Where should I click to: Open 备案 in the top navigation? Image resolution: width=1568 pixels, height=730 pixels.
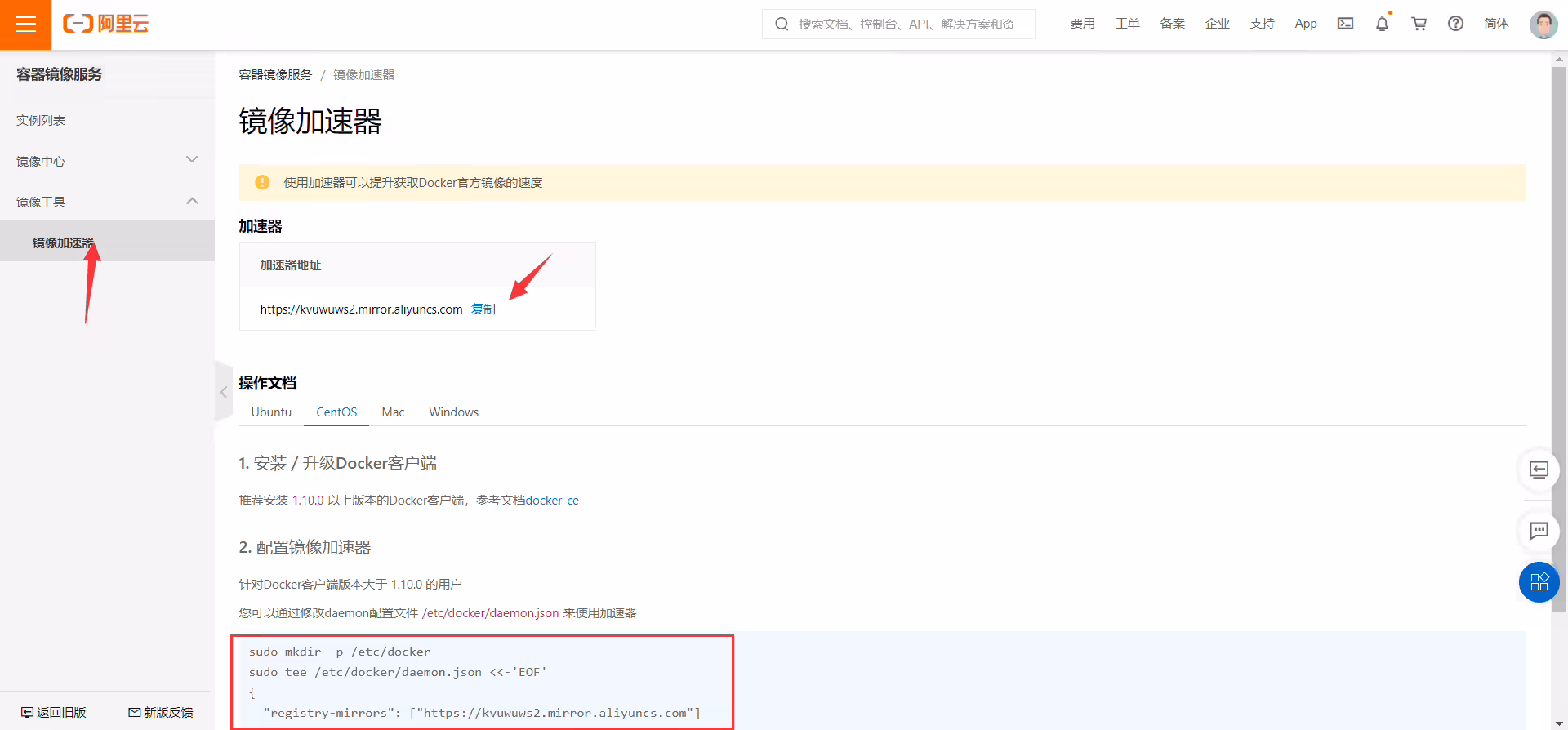pos(1172,24)
